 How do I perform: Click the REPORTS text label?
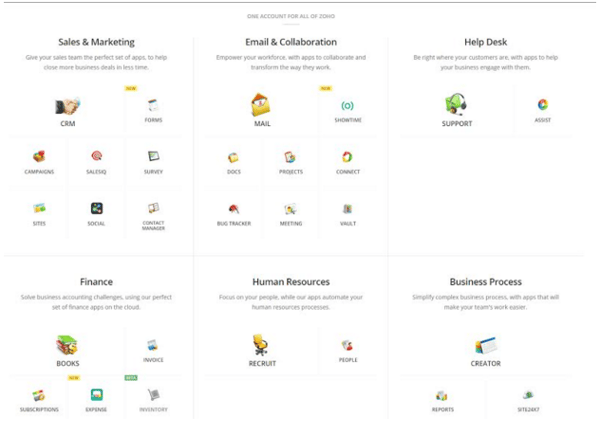pyautogui.click(x=443, y=410)
